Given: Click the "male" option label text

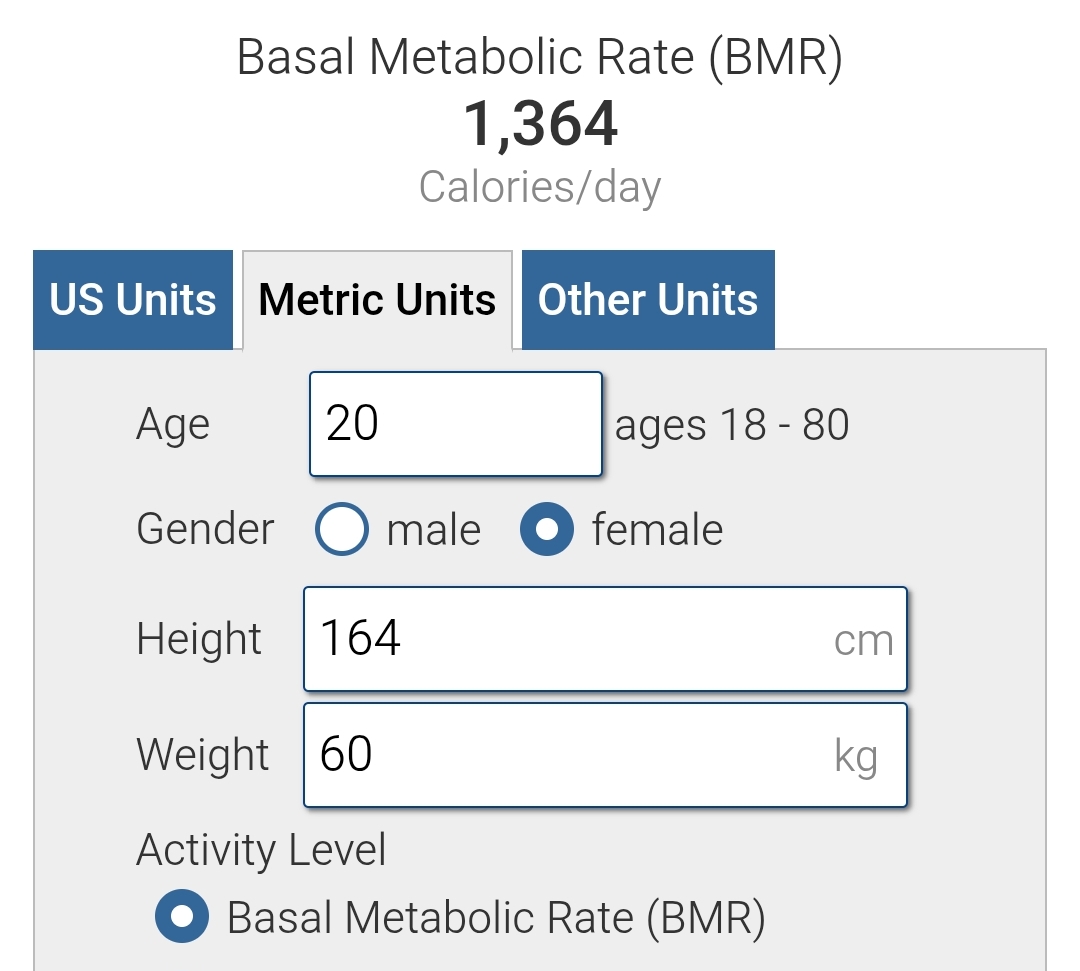Looking at the screenshot, I should click(433, 530).
